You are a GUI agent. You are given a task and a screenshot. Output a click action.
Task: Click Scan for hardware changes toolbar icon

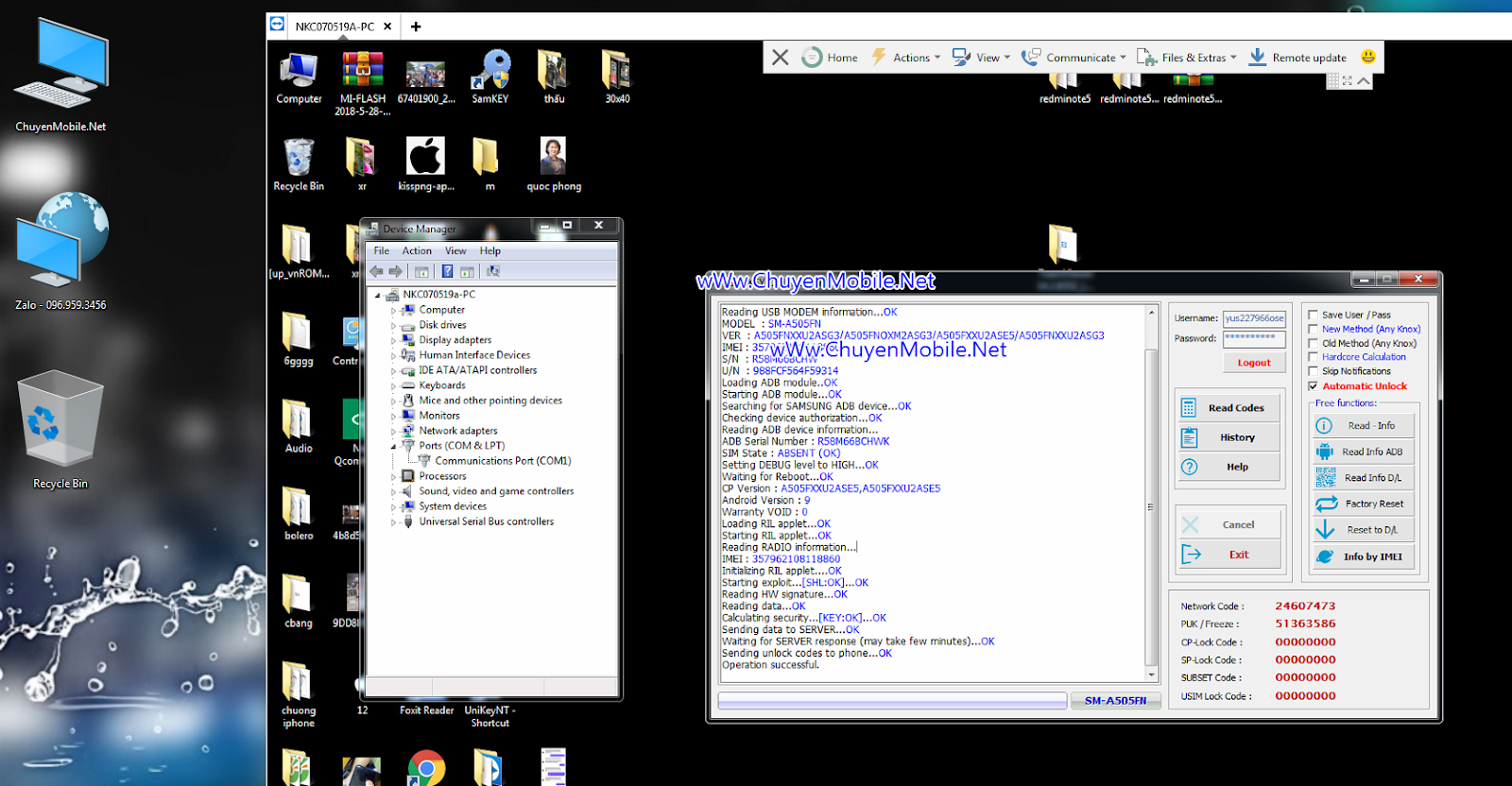492,271
